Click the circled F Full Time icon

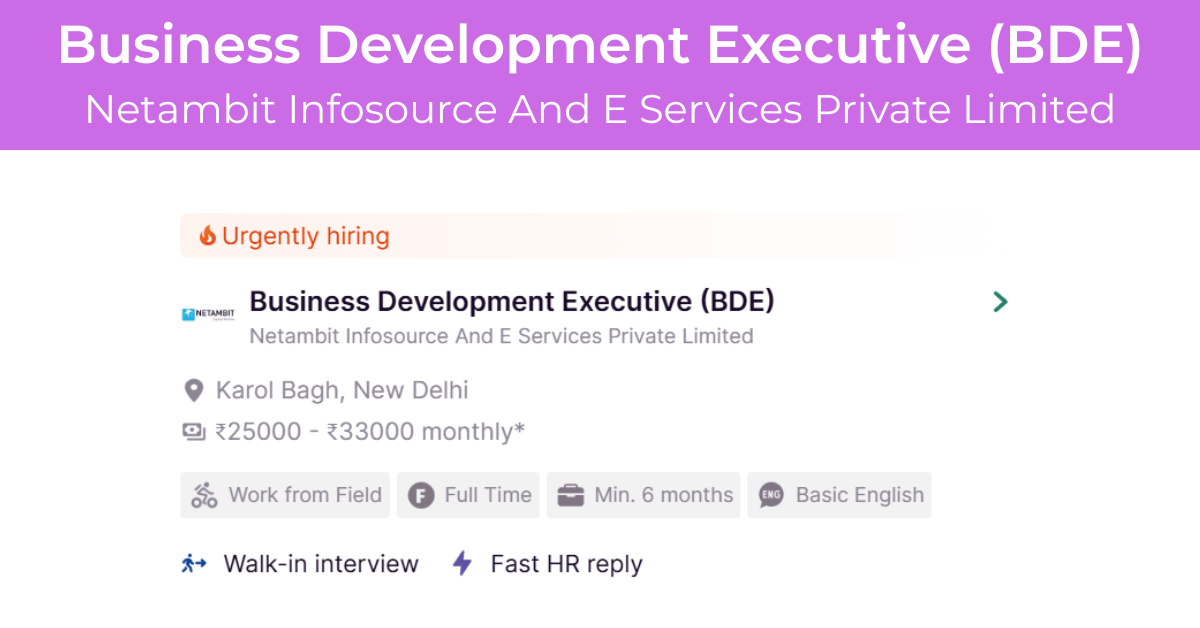coord(421,495)
